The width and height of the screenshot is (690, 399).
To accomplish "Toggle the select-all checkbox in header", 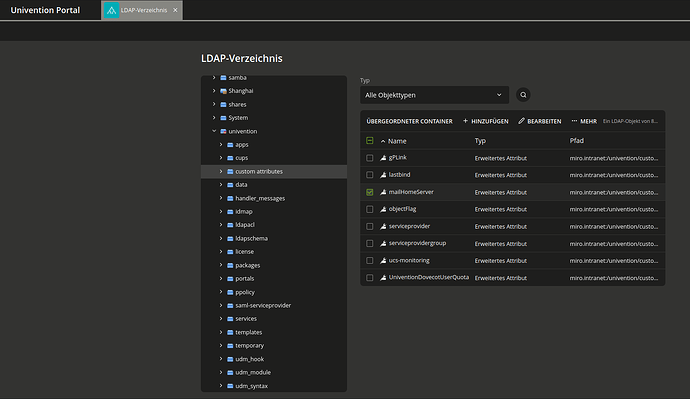I will (x=370, y=141).
